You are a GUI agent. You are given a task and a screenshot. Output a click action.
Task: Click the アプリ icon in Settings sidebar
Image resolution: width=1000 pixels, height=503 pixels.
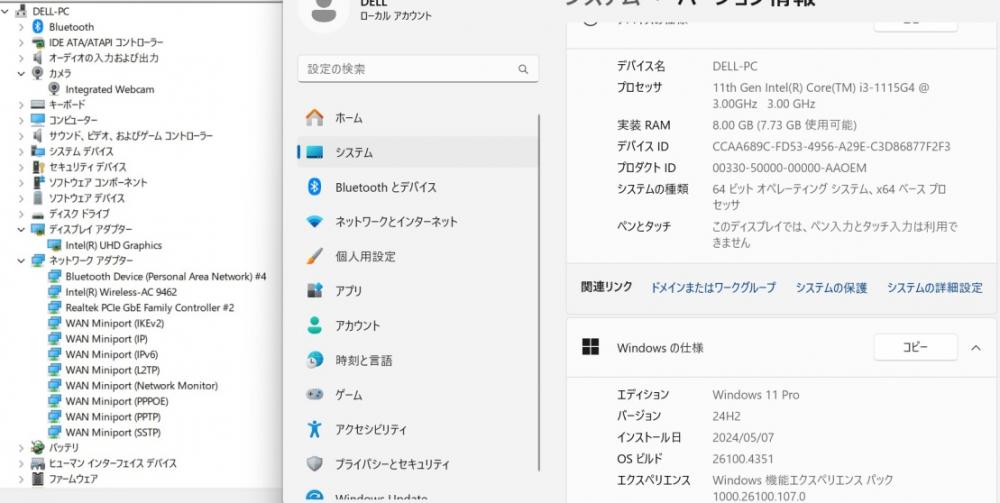click(314, 291)
